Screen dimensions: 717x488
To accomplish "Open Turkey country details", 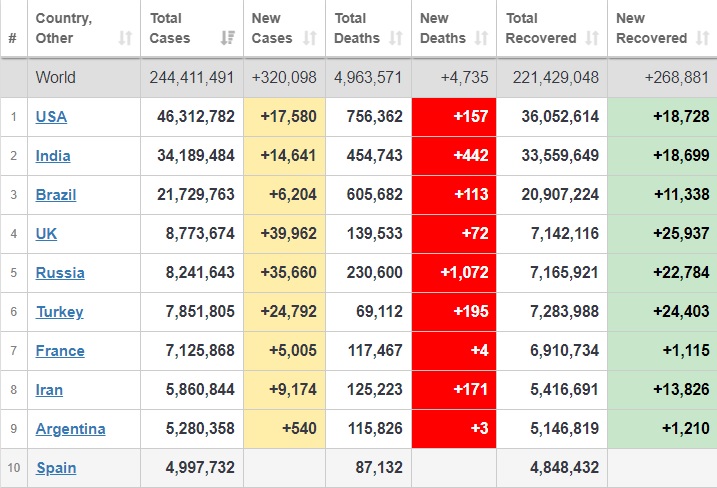I will [x=59, y=312].
